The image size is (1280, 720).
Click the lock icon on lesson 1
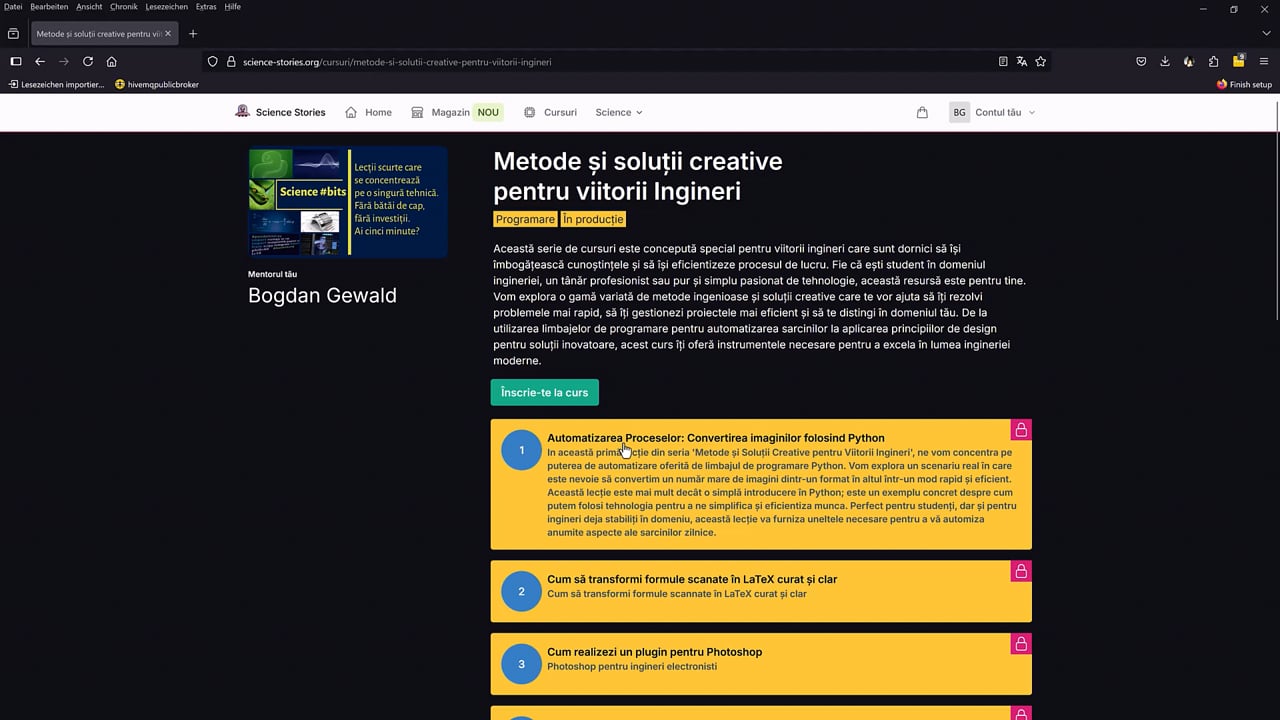click(x=1021, y=430)
